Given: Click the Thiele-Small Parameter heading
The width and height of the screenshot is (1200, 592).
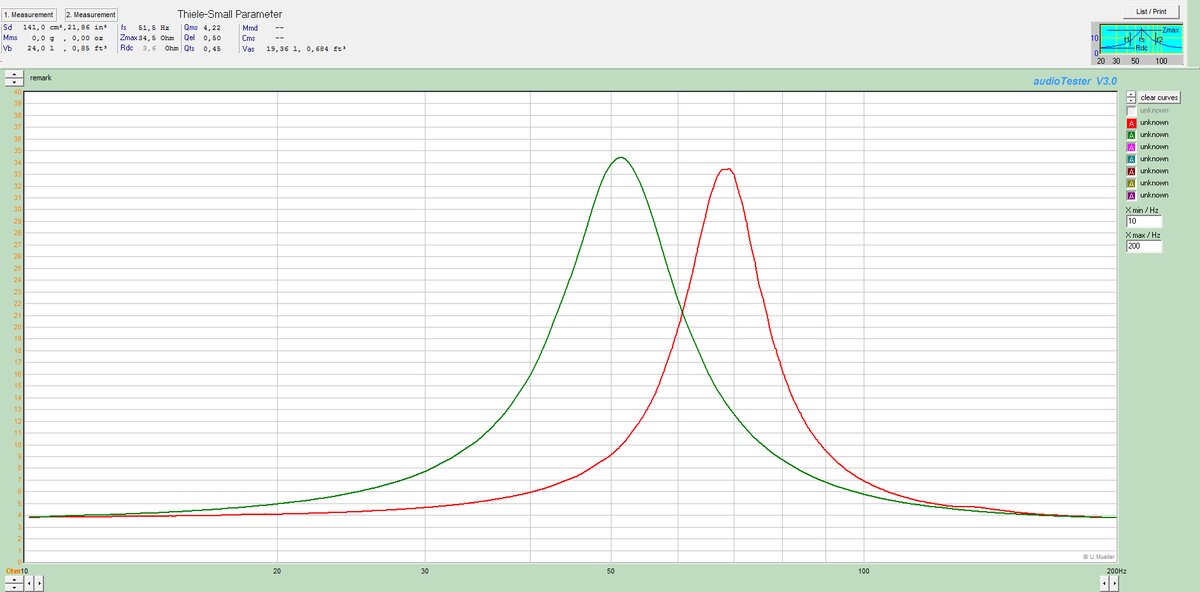Looking at the screenshot, I should tap(230, 14).
